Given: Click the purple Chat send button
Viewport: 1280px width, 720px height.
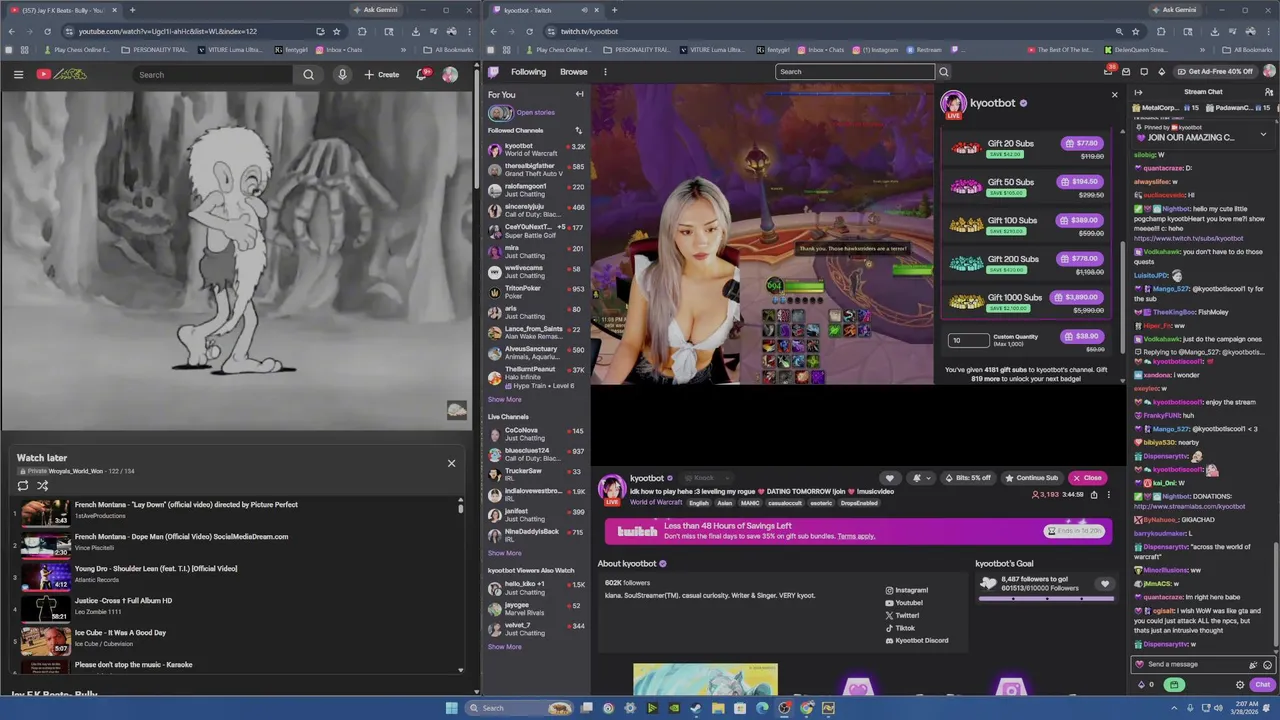Looking at the screenshot, I should click(1262, 685).
